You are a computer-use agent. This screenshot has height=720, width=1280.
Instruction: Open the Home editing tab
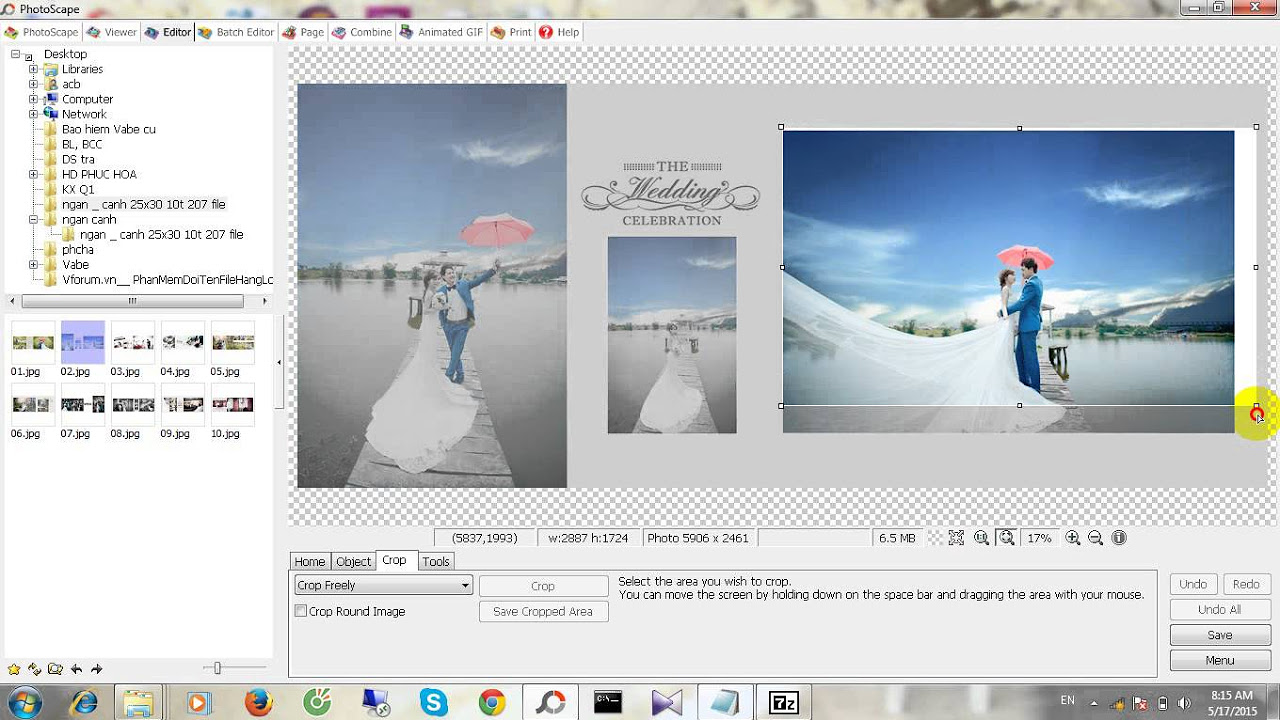point(310,561)
